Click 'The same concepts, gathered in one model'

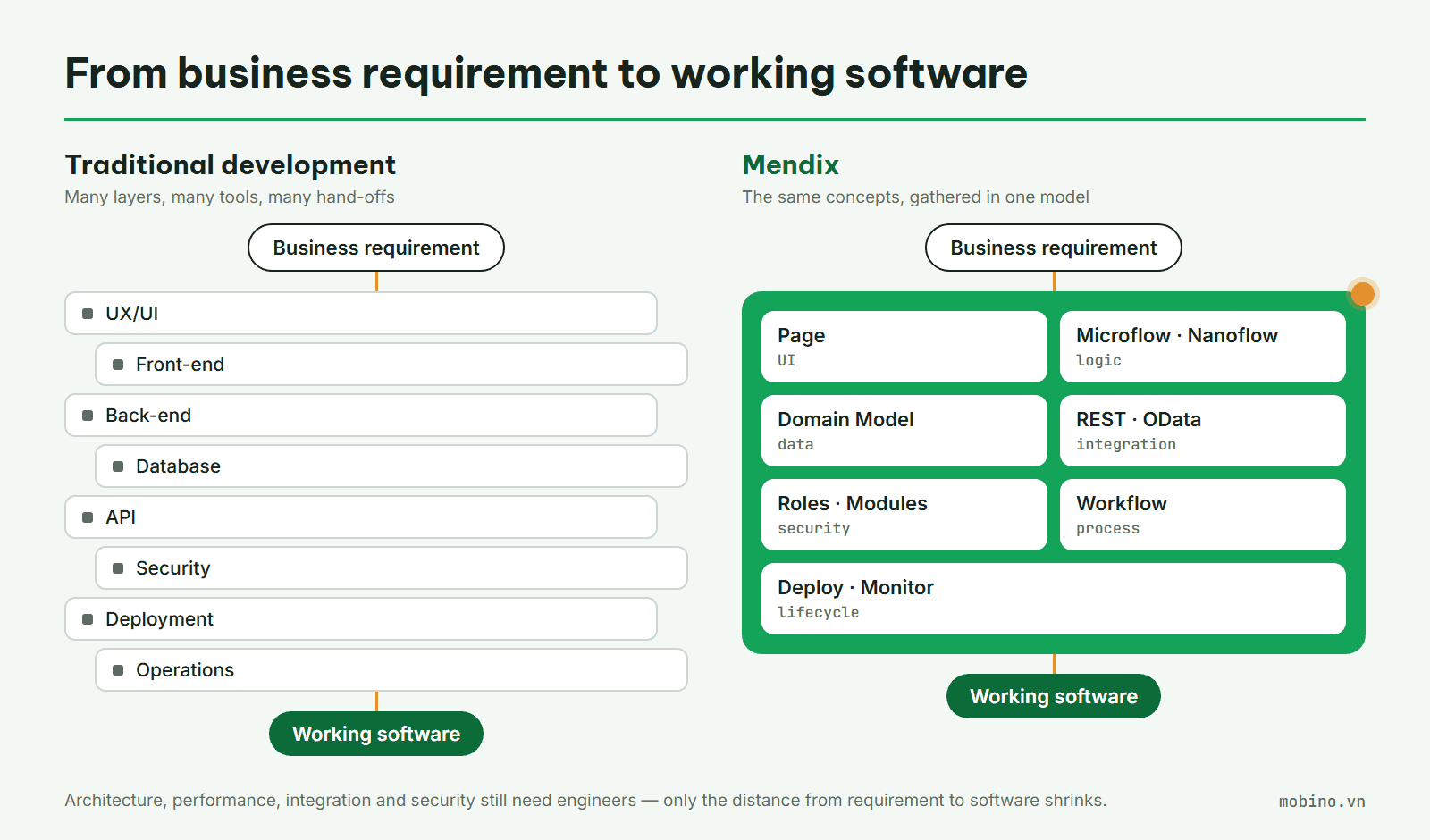916,197
